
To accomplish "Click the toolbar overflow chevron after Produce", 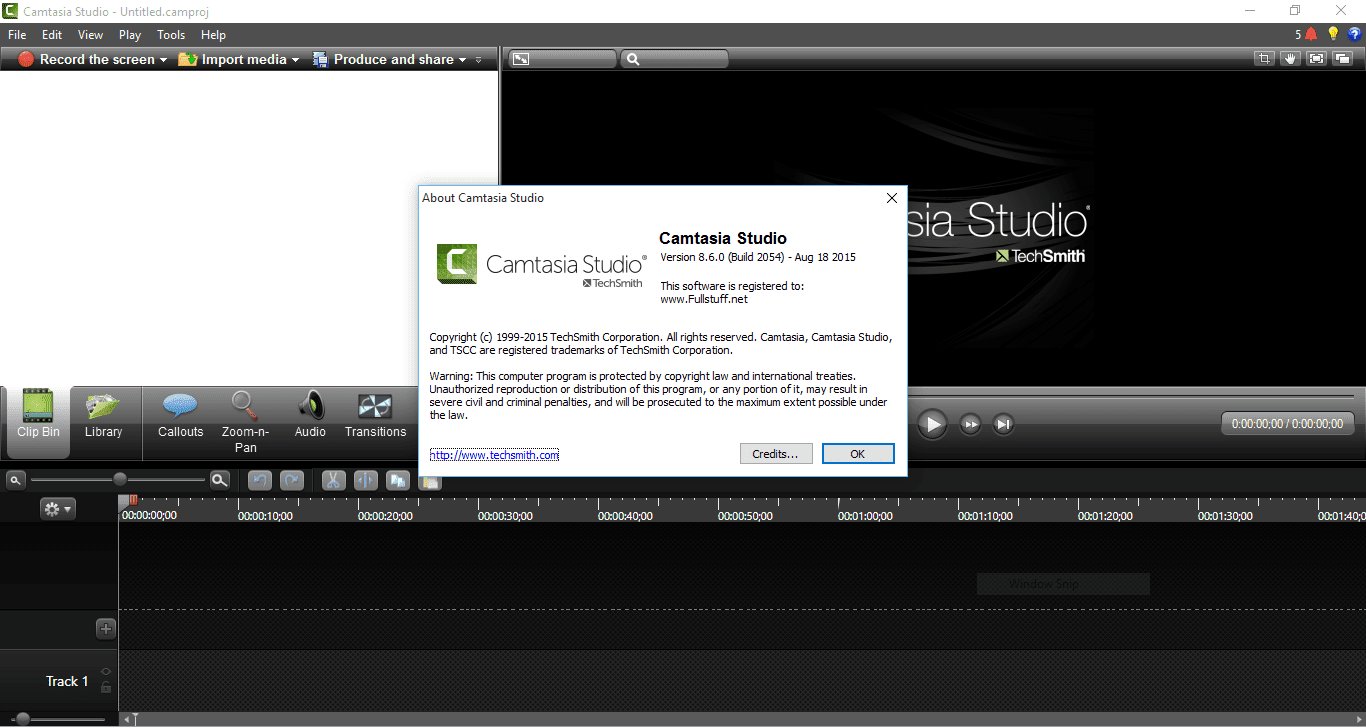I will [478, 60].
